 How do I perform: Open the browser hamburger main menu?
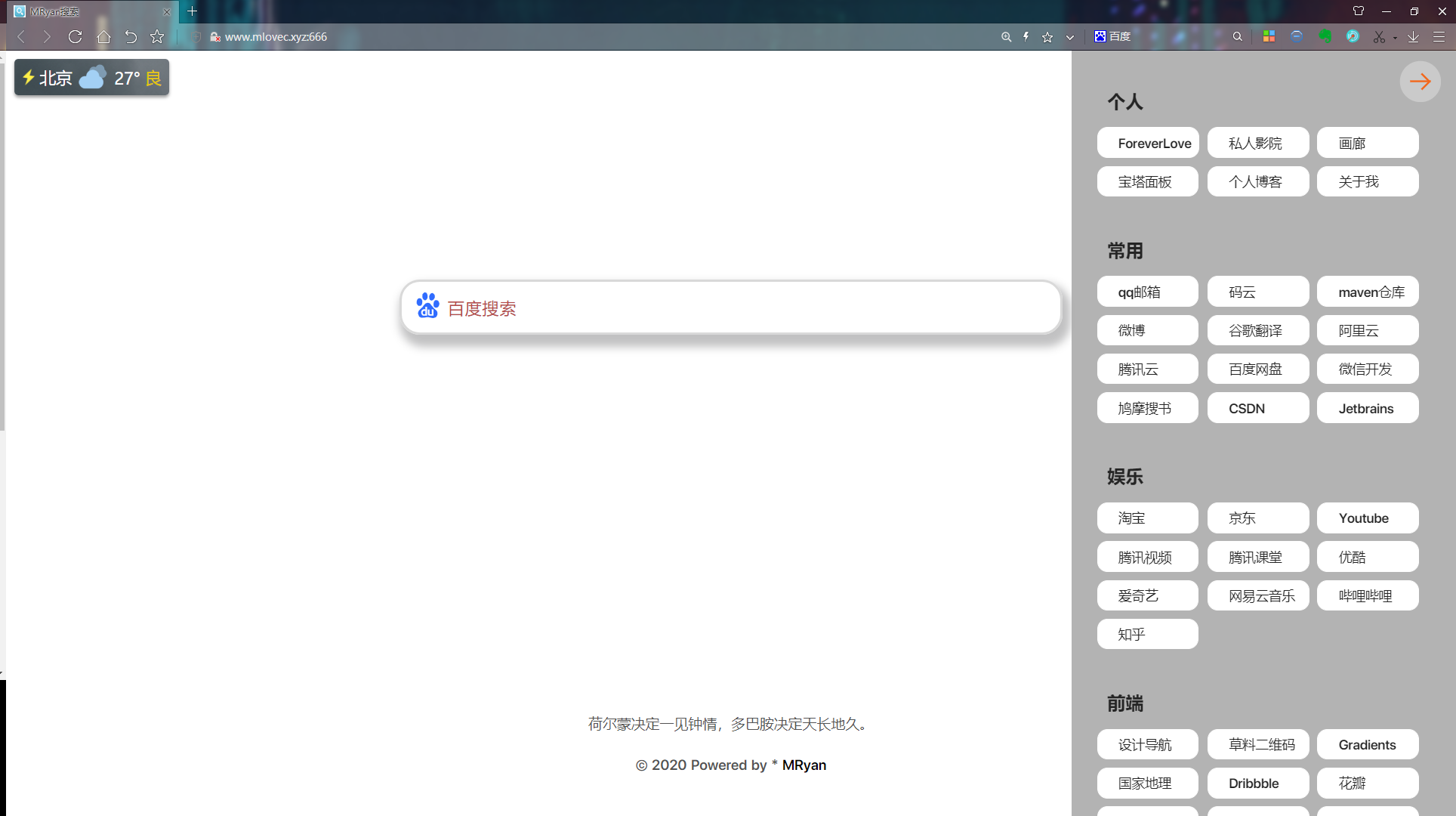[x=1439, y=36]
